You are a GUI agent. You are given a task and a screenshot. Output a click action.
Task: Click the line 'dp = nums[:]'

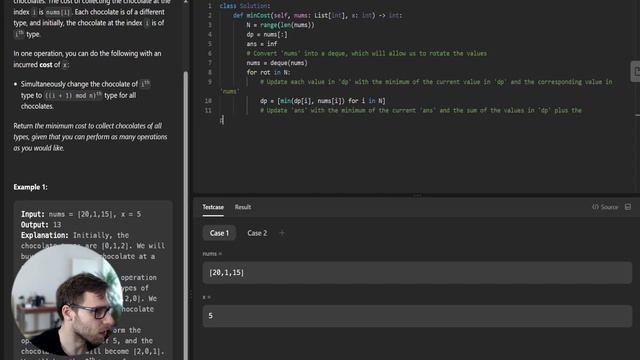tap(267, 35)
